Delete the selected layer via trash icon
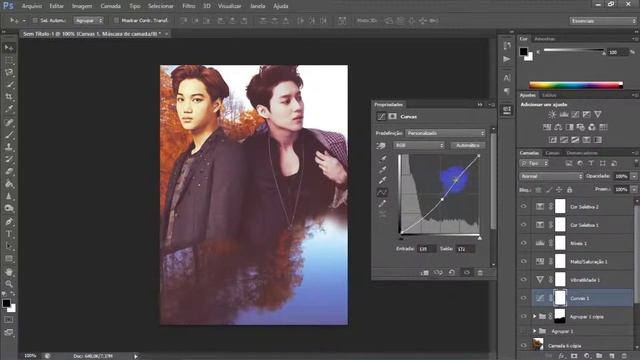Viewport: 640px width, 360px height. click(x=623, y=356)
